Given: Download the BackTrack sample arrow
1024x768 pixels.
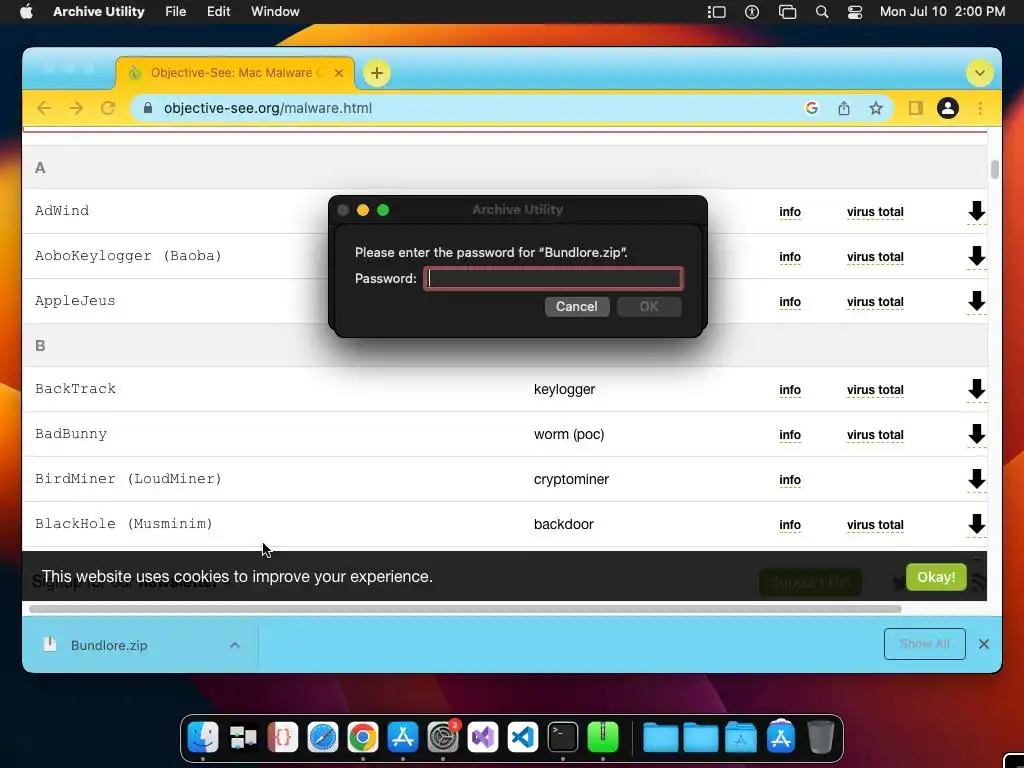Looking at the screenshot, I should pos(976,389).
